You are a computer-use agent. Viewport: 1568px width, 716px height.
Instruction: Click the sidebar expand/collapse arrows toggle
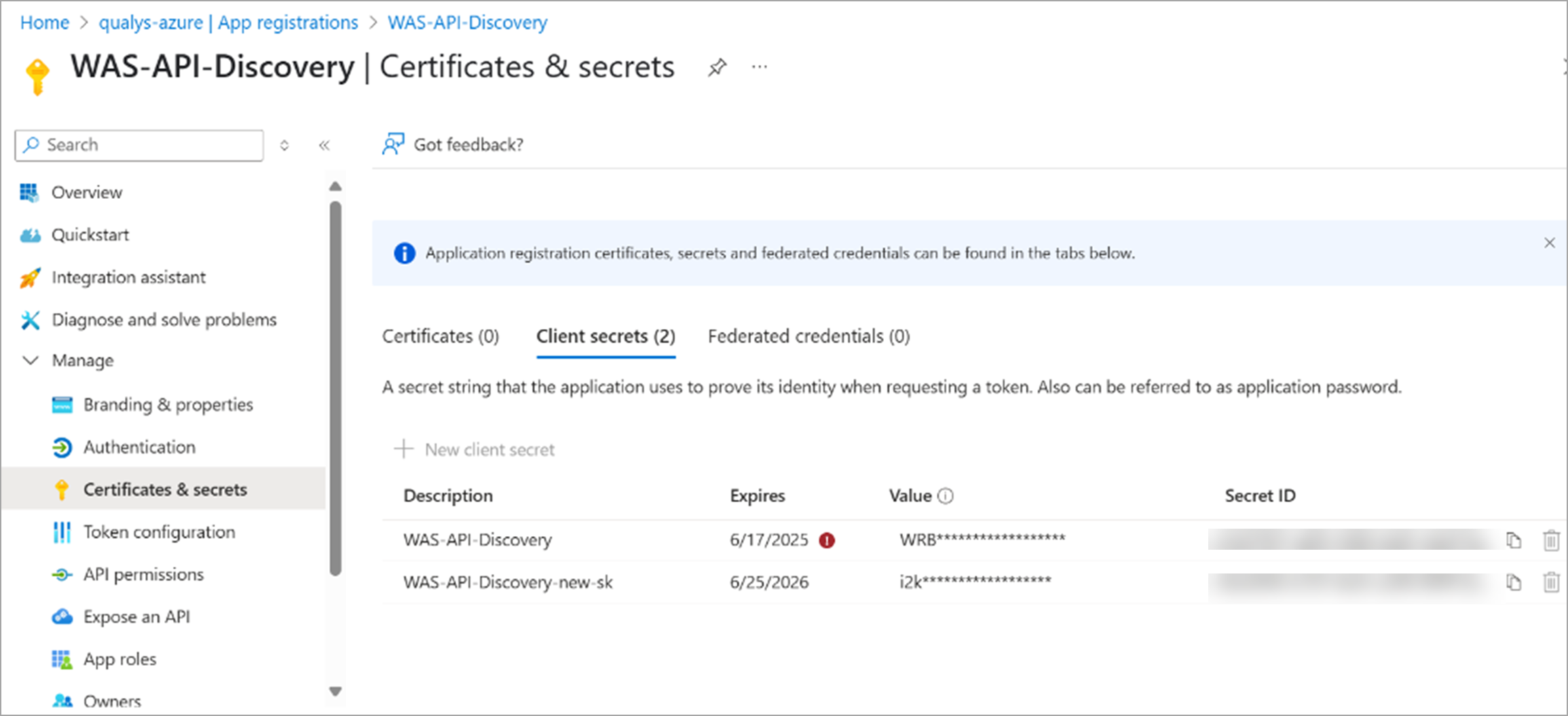(x=284, y=145)
